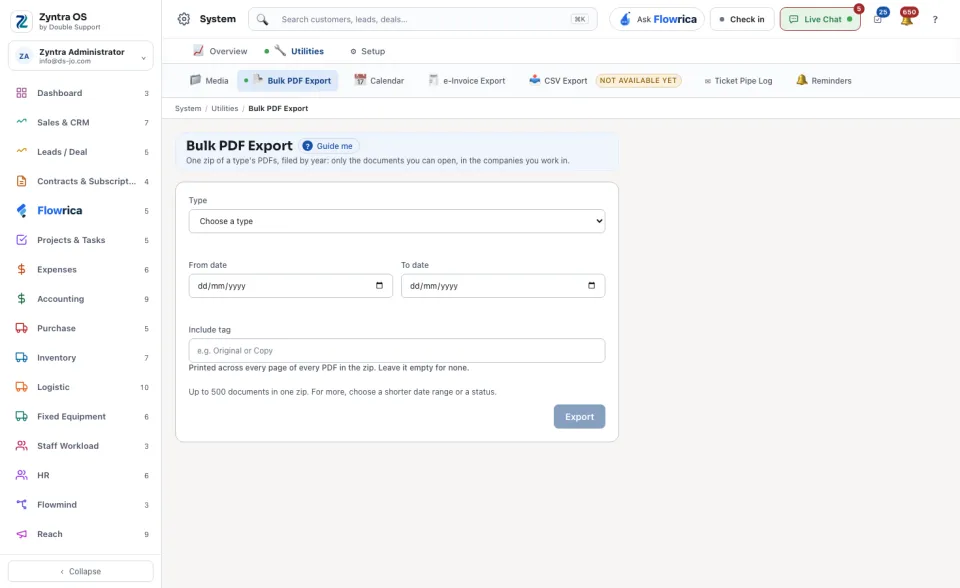The width and height of the screenshot is (960, 588).
Task: Click the Include tag text field
Action: (x=397, y=350)
